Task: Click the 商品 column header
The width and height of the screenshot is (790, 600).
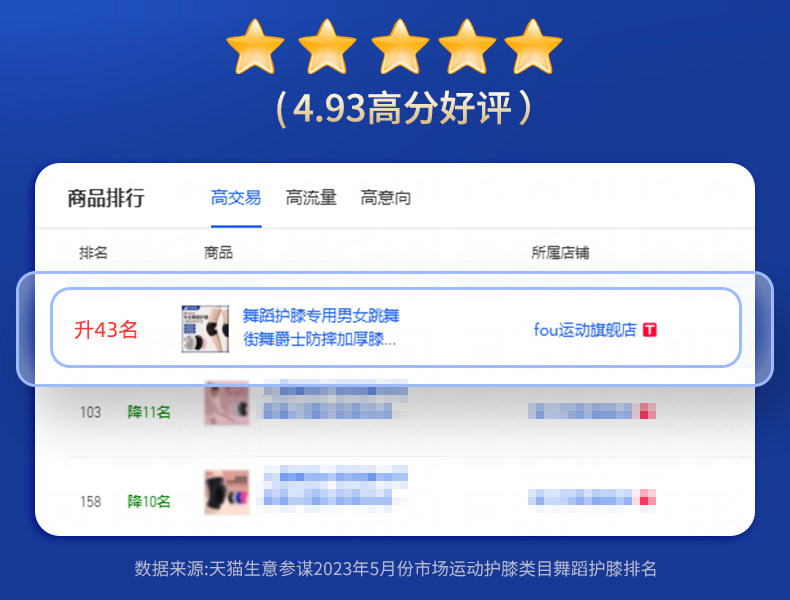Action: 218,252
